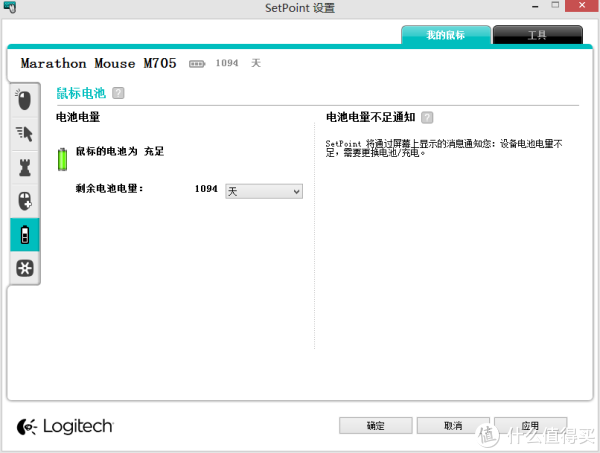This screenshot has width=600, height=453.
Task: Click the 1094 天 text in the header
Action: point(238,63)
